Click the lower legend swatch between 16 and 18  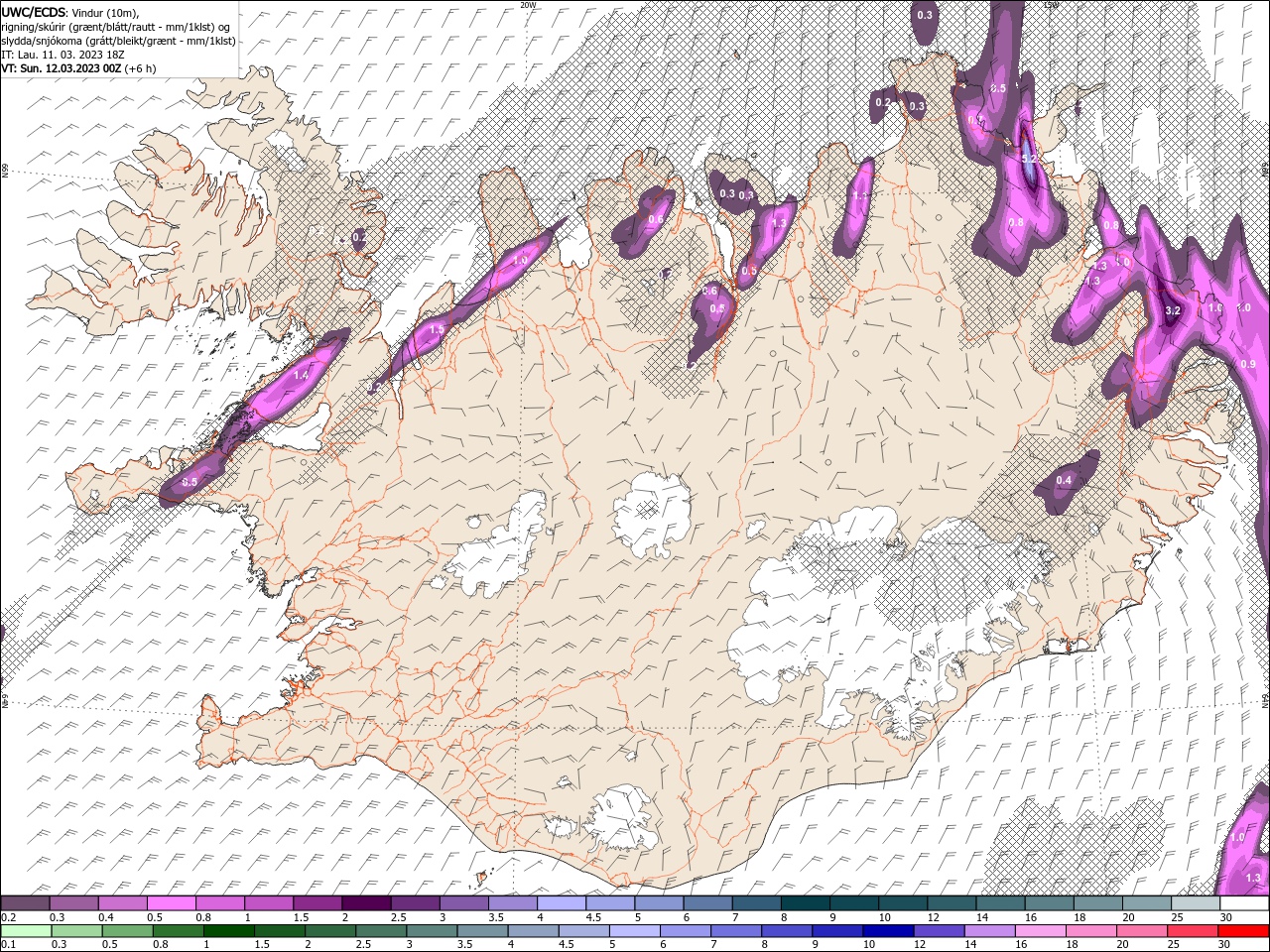1040,931
